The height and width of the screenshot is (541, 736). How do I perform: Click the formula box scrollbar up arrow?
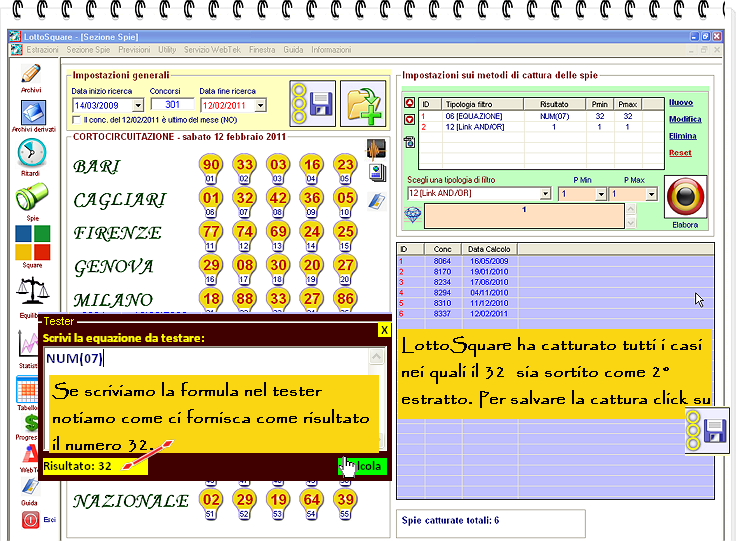[x=631, y=208]
